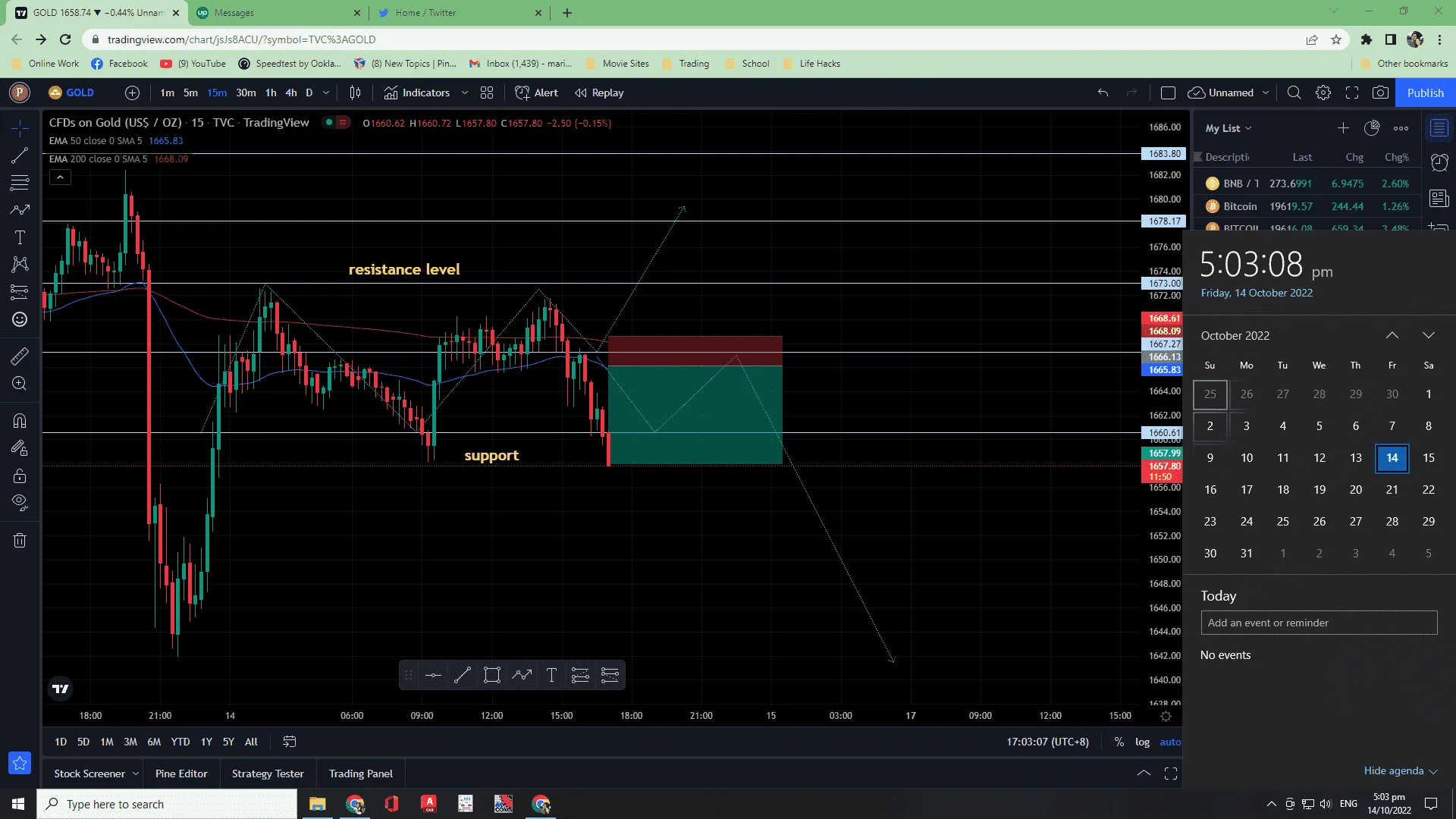
Task: Open the Fibonacci retracement tools
Action: (20, 183)
